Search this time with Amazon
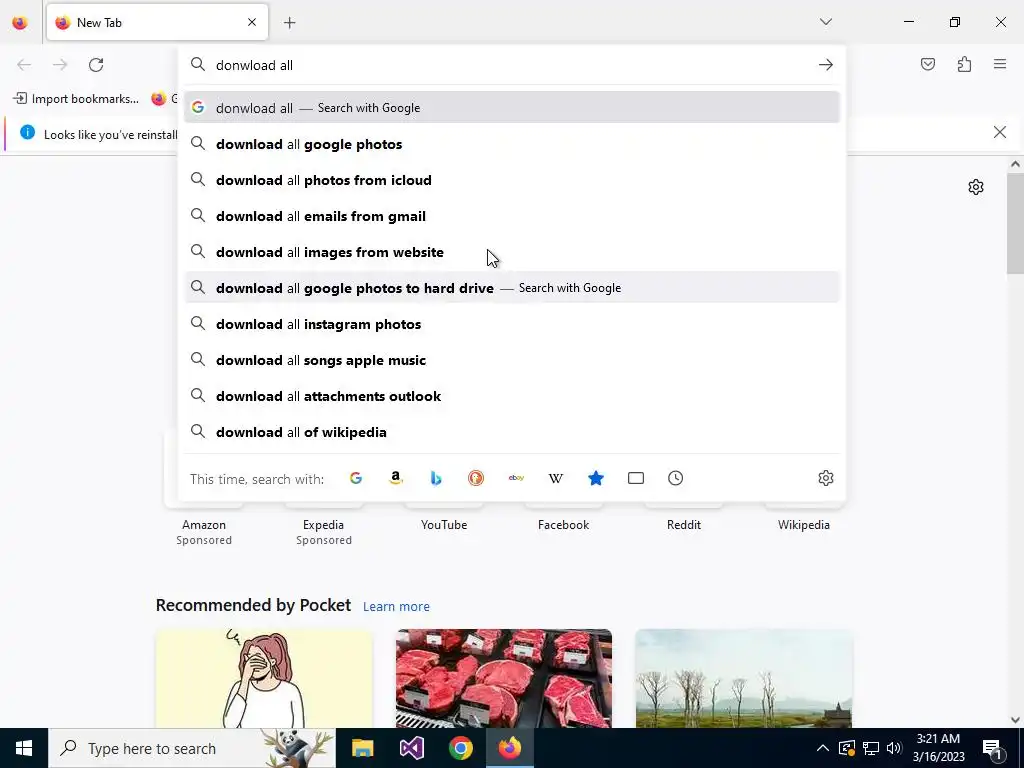Screen dimensions: 1024x768 396,478
